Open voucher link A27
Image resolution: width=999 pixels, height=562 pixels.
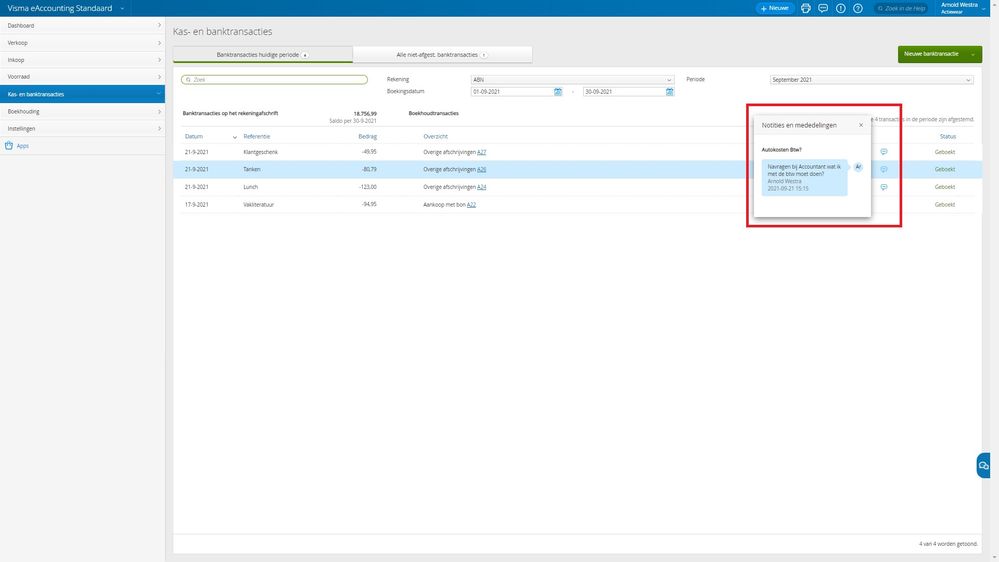click(x=482, y=152)
